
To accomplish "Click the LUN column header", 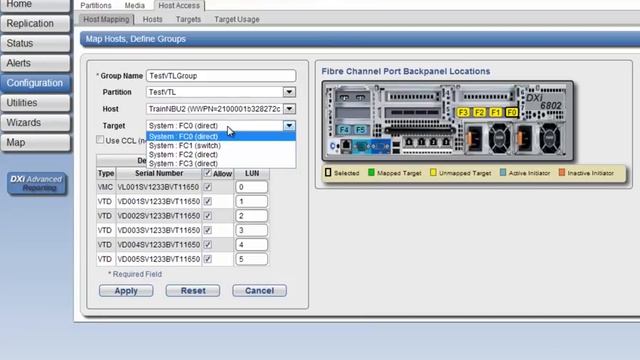I will point(252,173).
